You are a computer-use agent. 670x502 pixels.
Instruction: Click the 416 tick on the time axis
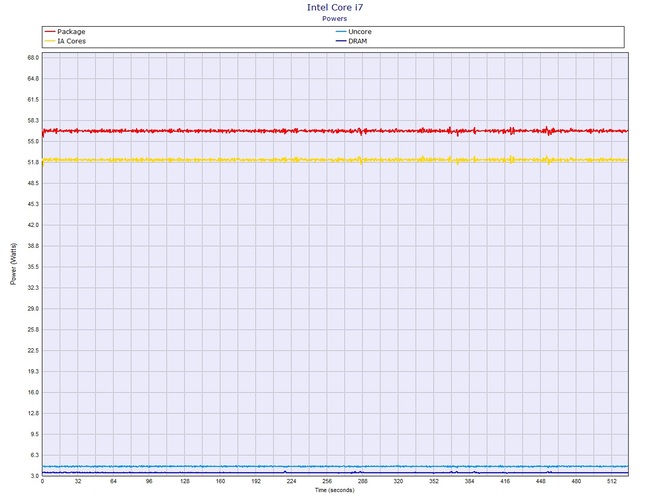505,481
